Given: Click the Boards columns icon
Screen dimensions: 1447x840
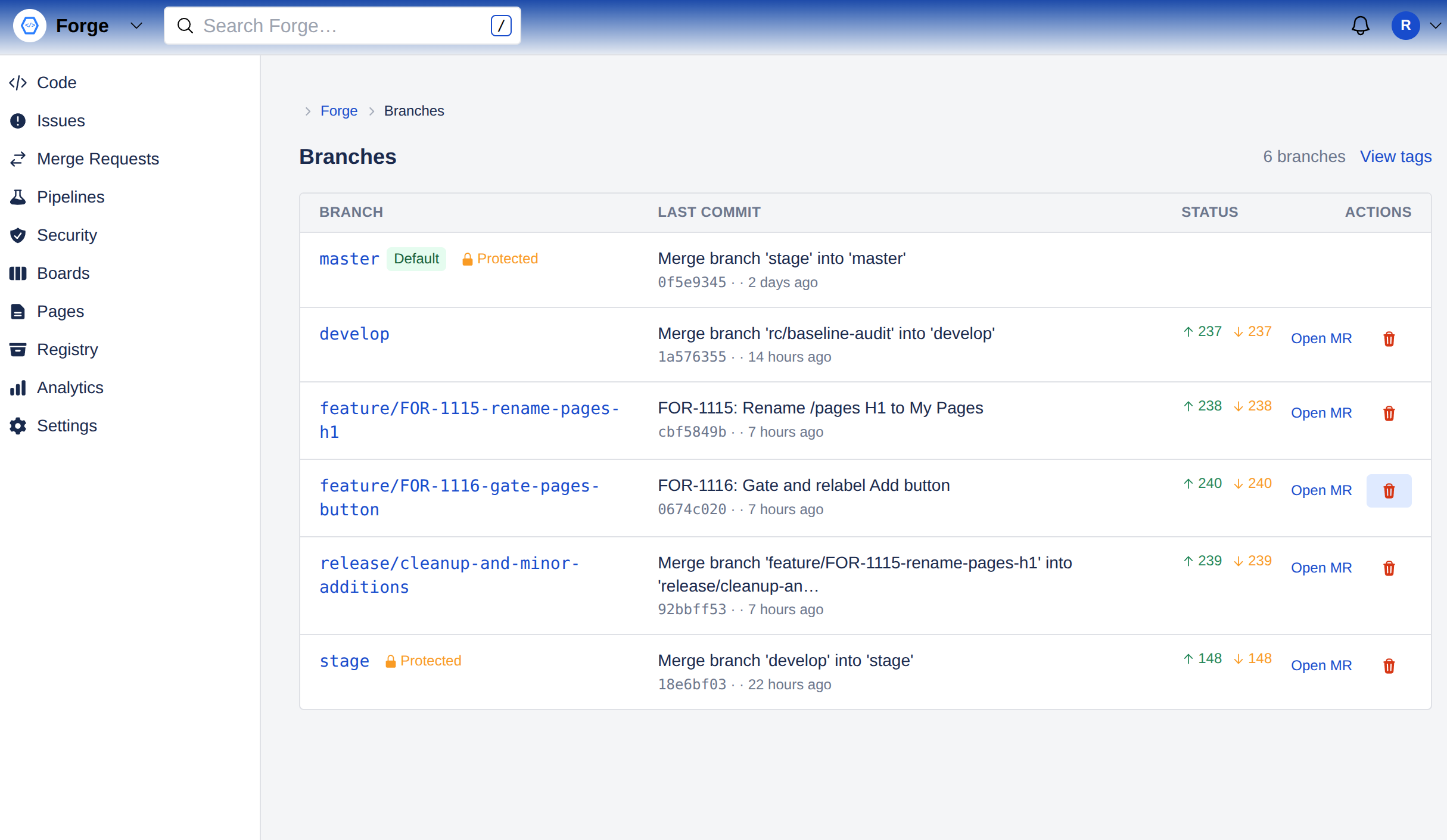Looking at the screenshot, I should click(18, 273).
